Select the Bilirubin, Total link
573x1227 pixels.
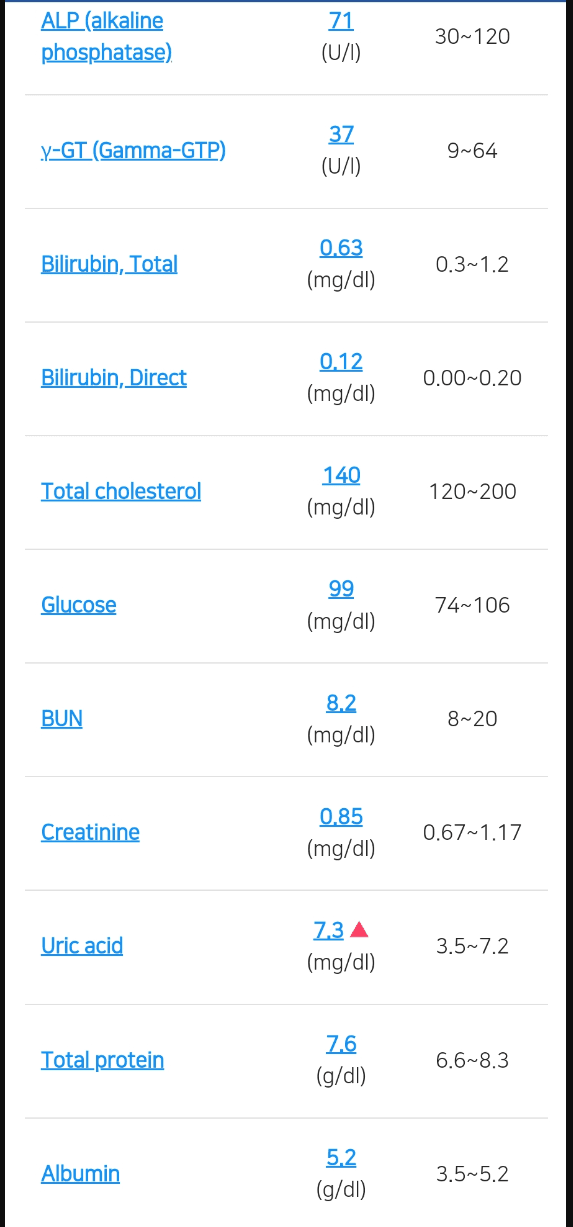point(109,264)
